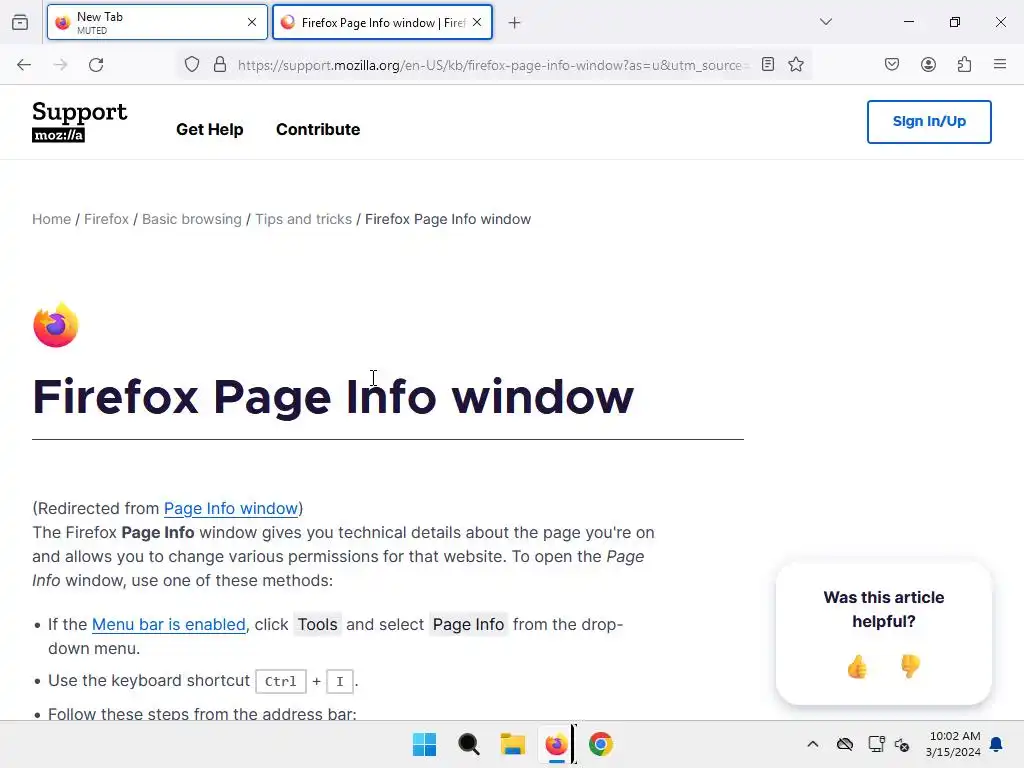Image resolution: width=1024 pixels, height=768 pixels.
Task: Save page to Pocket
Action: 892,64
